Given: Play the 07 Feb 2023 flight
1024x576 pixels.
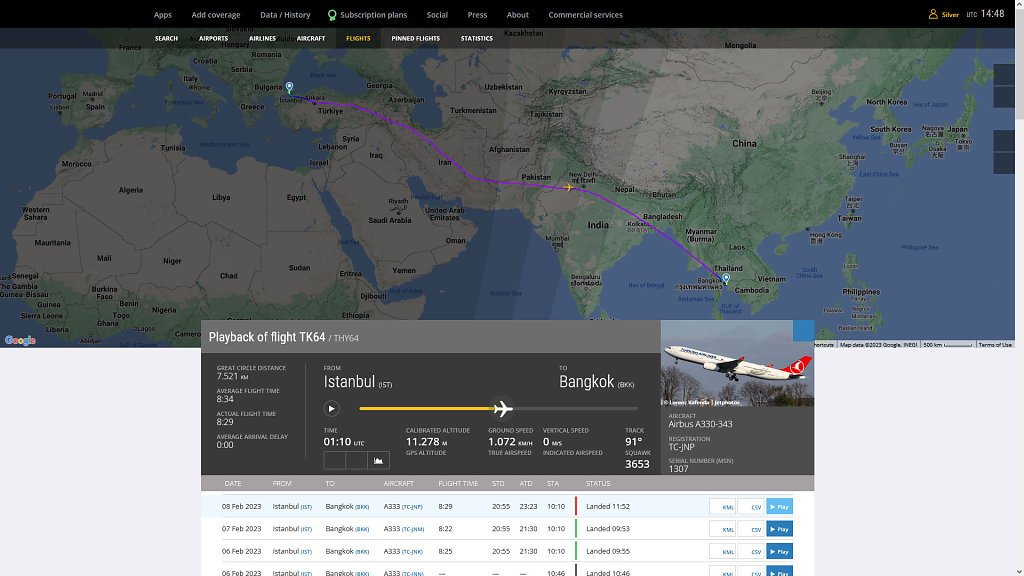Looking at the screenshot, I should click(x=779, y=529).
